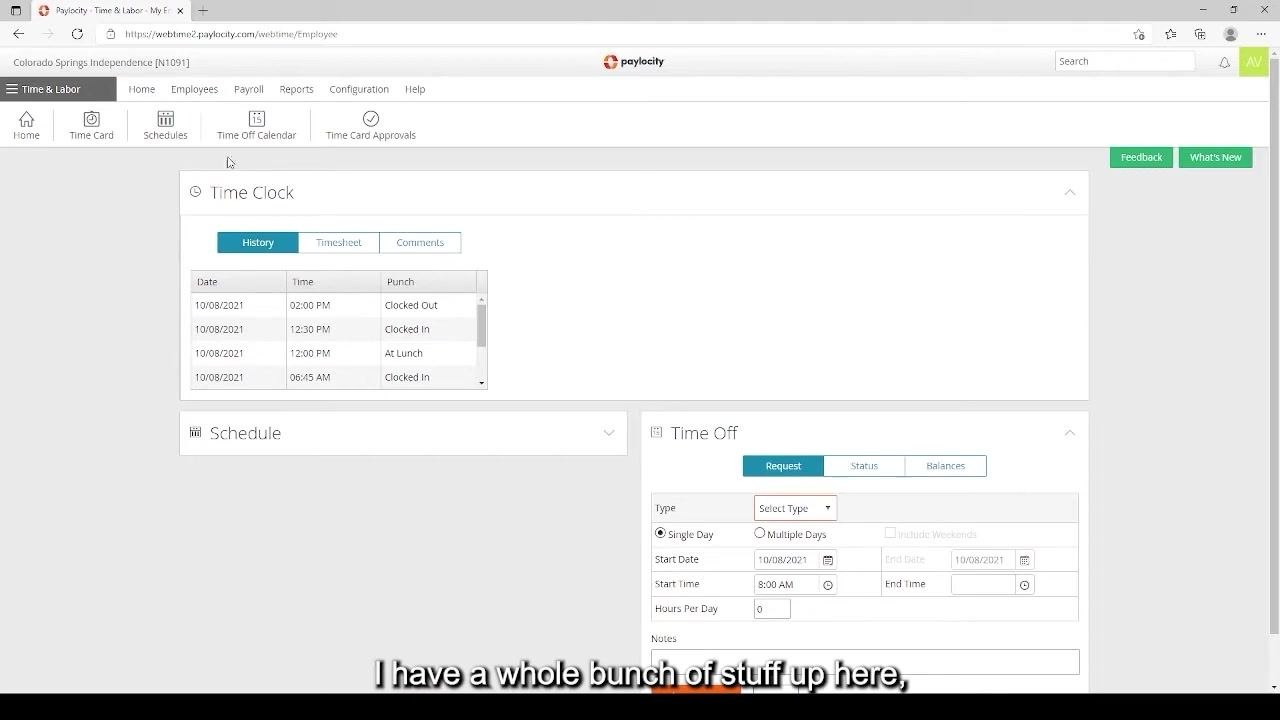
Task: Open the Time Card icon
Action: 91,125
